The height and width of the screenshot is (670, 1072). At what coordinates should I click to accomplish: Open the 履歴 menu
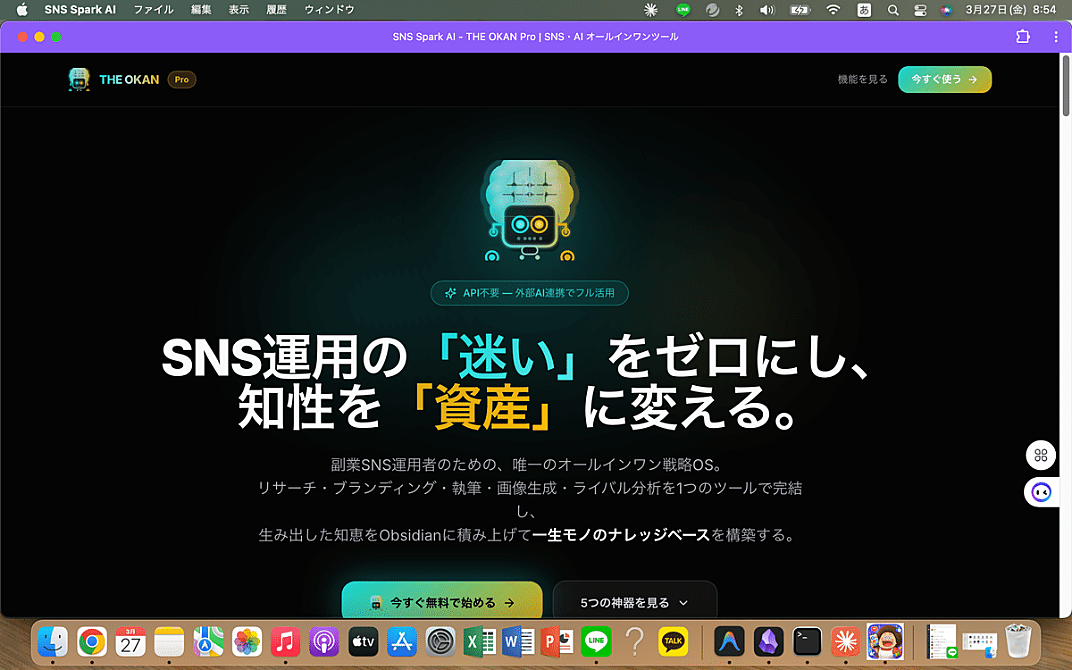tap(276, 9)
